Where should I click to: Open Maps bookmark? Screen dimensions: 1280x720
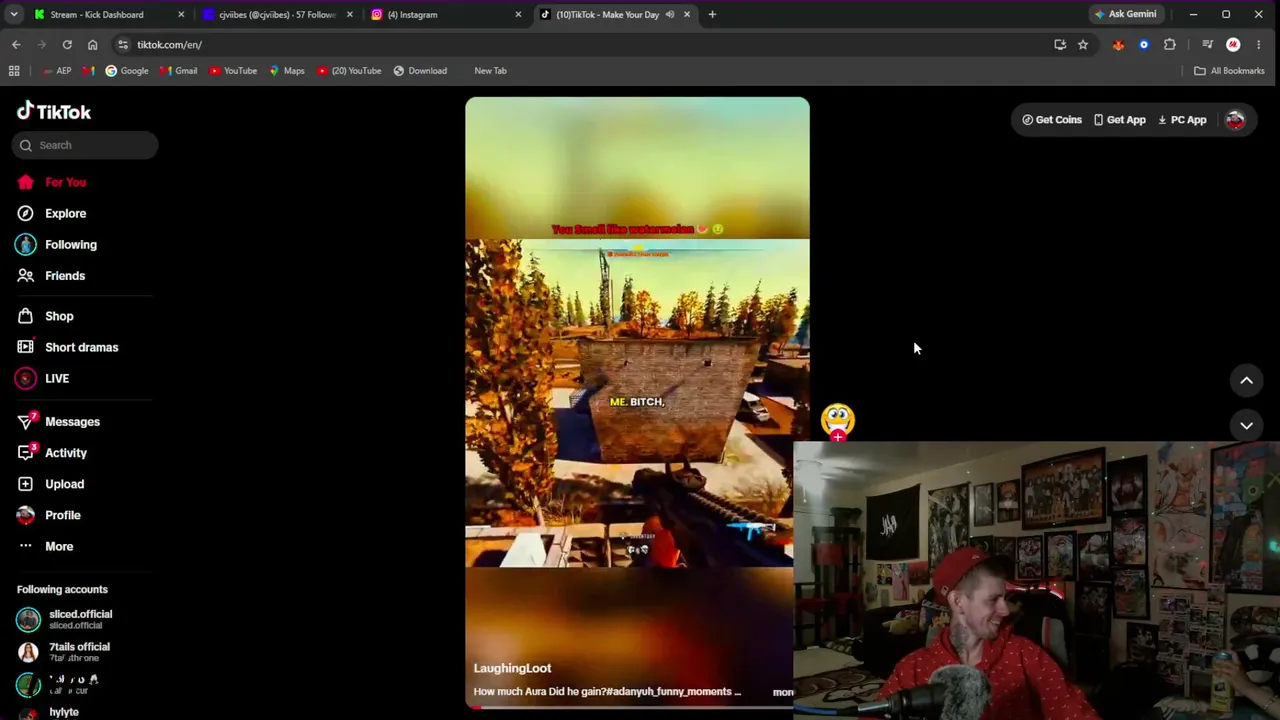coord(287,71)
